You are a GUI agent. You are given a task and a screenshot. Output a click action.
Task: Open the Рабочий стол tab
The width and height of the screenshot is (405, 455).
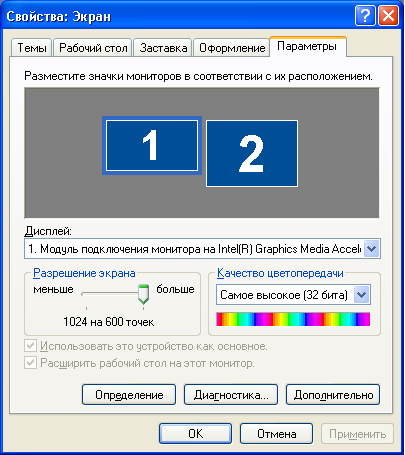(93, 48)
